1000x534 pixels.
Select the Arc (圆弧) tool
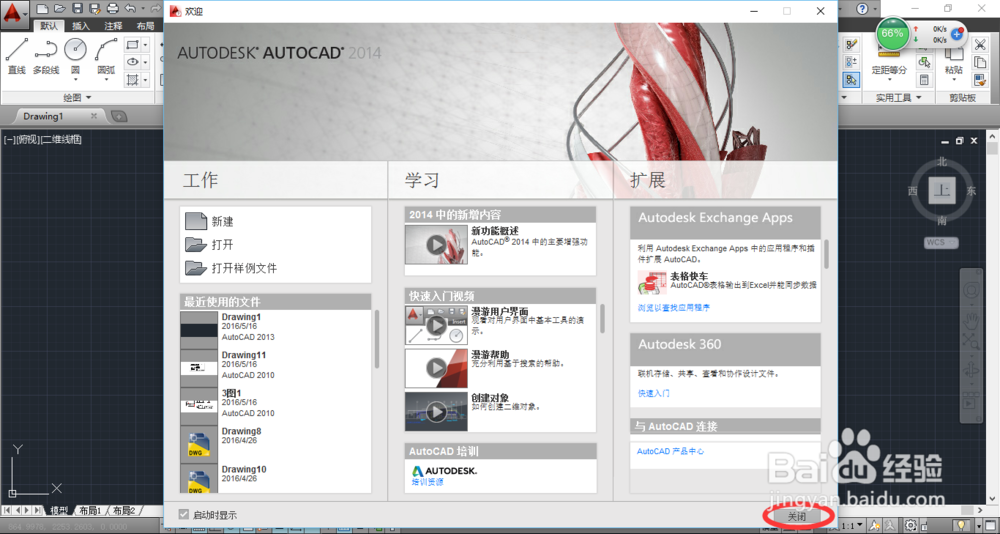pyautogui.click(x=106, y=54)
